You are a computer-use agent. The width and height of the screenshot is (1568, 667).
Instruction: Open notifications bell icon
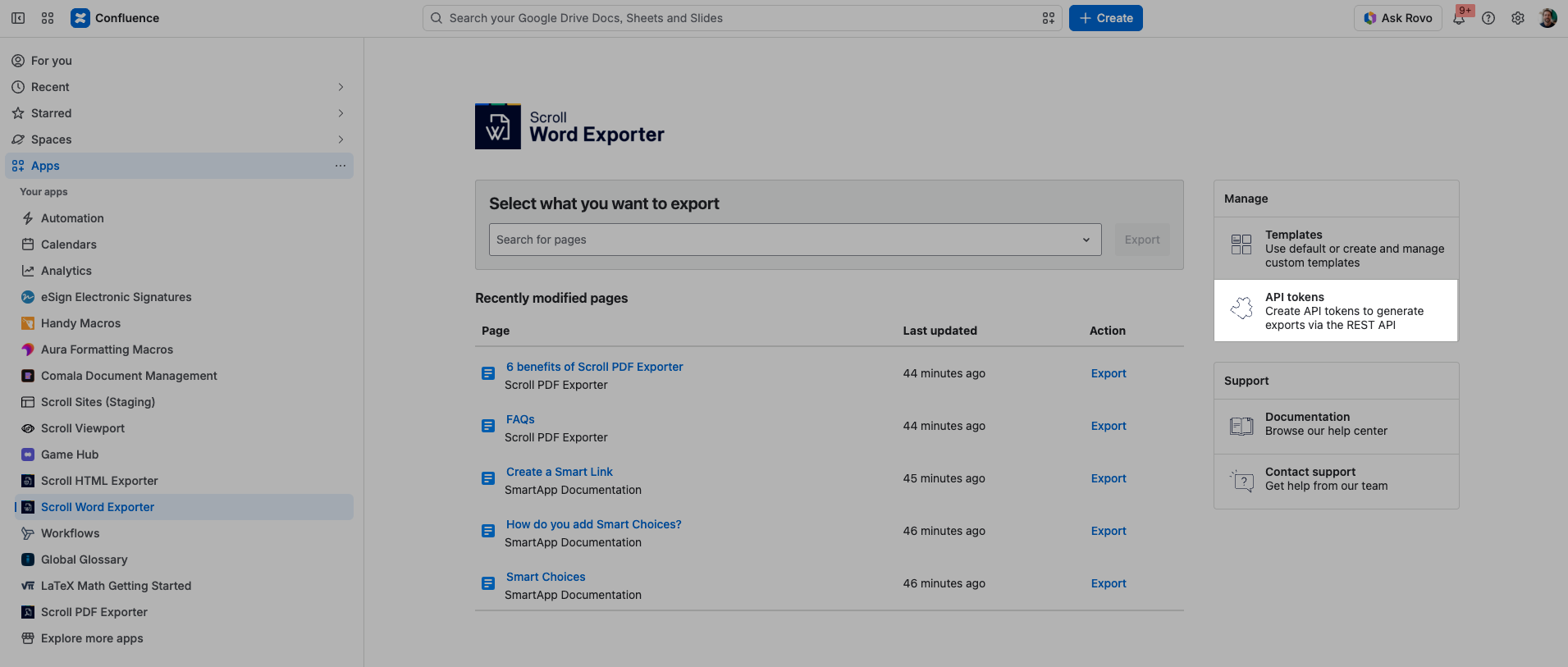point(1459,18)
